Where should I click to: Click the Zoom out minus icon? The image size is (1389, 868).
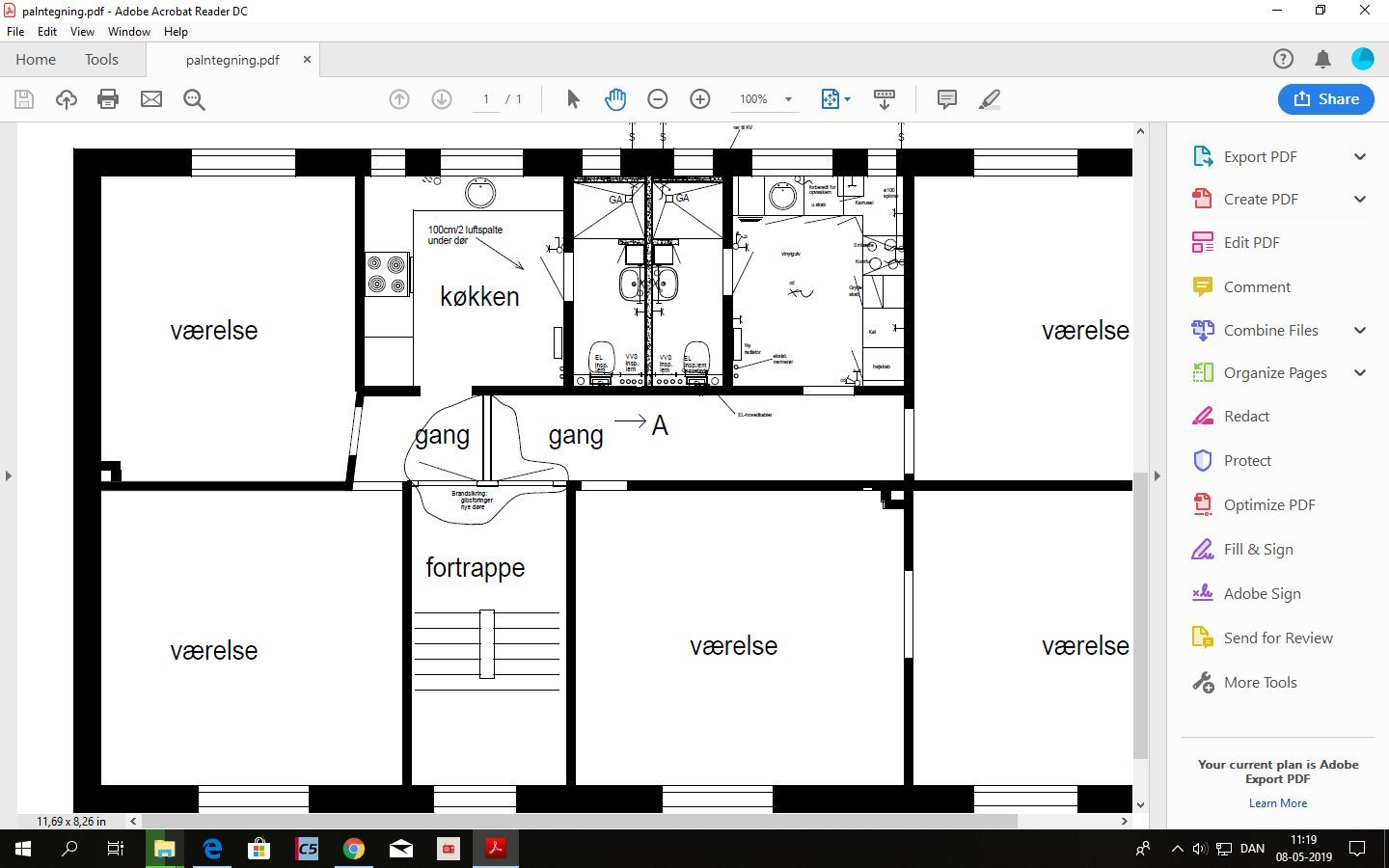point(658,99)
